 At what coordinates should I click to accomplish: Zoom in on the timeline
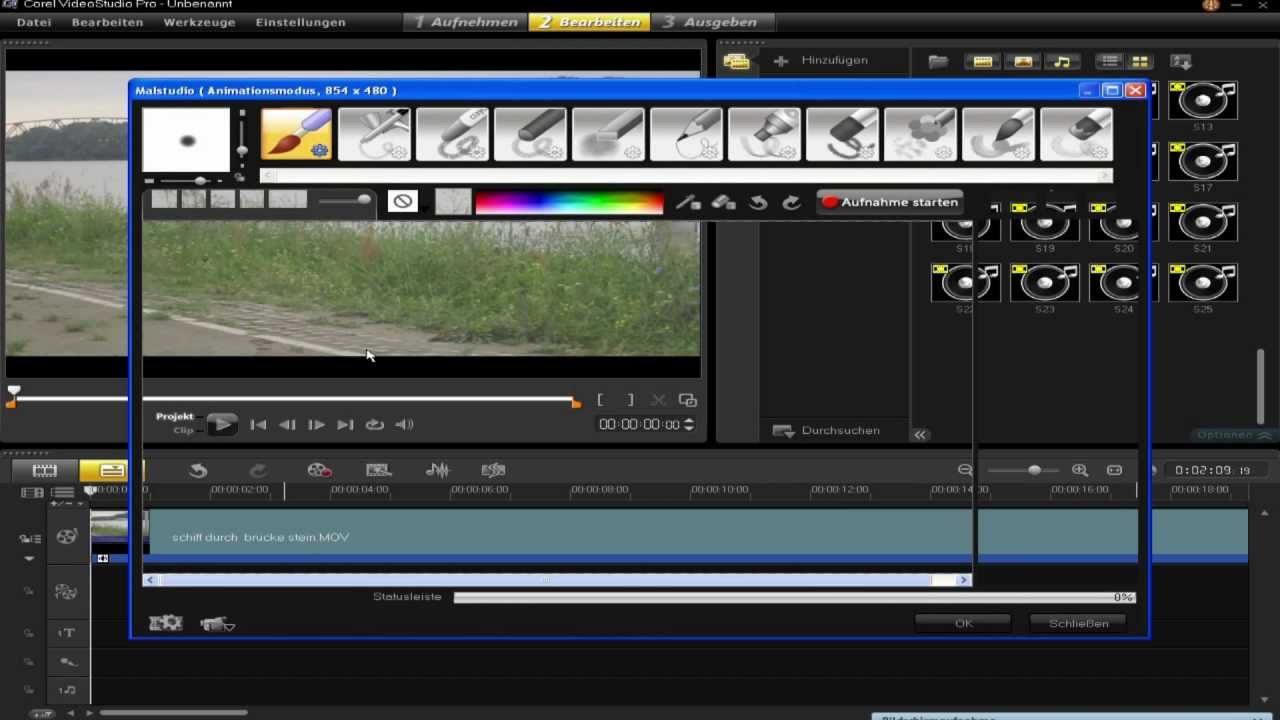1080,470
